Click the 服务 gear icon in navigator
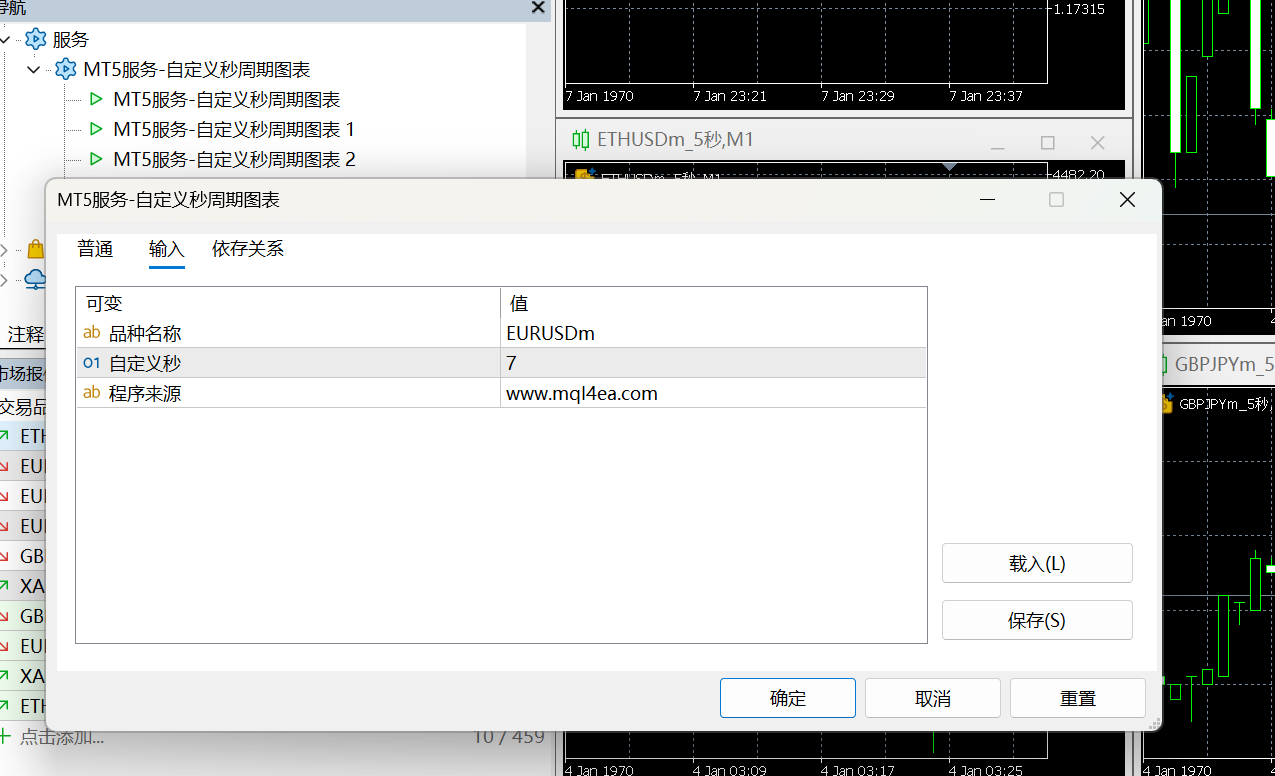Image resolution: width=1275 pixels, height=776 pixels. [x=36, y=40]
